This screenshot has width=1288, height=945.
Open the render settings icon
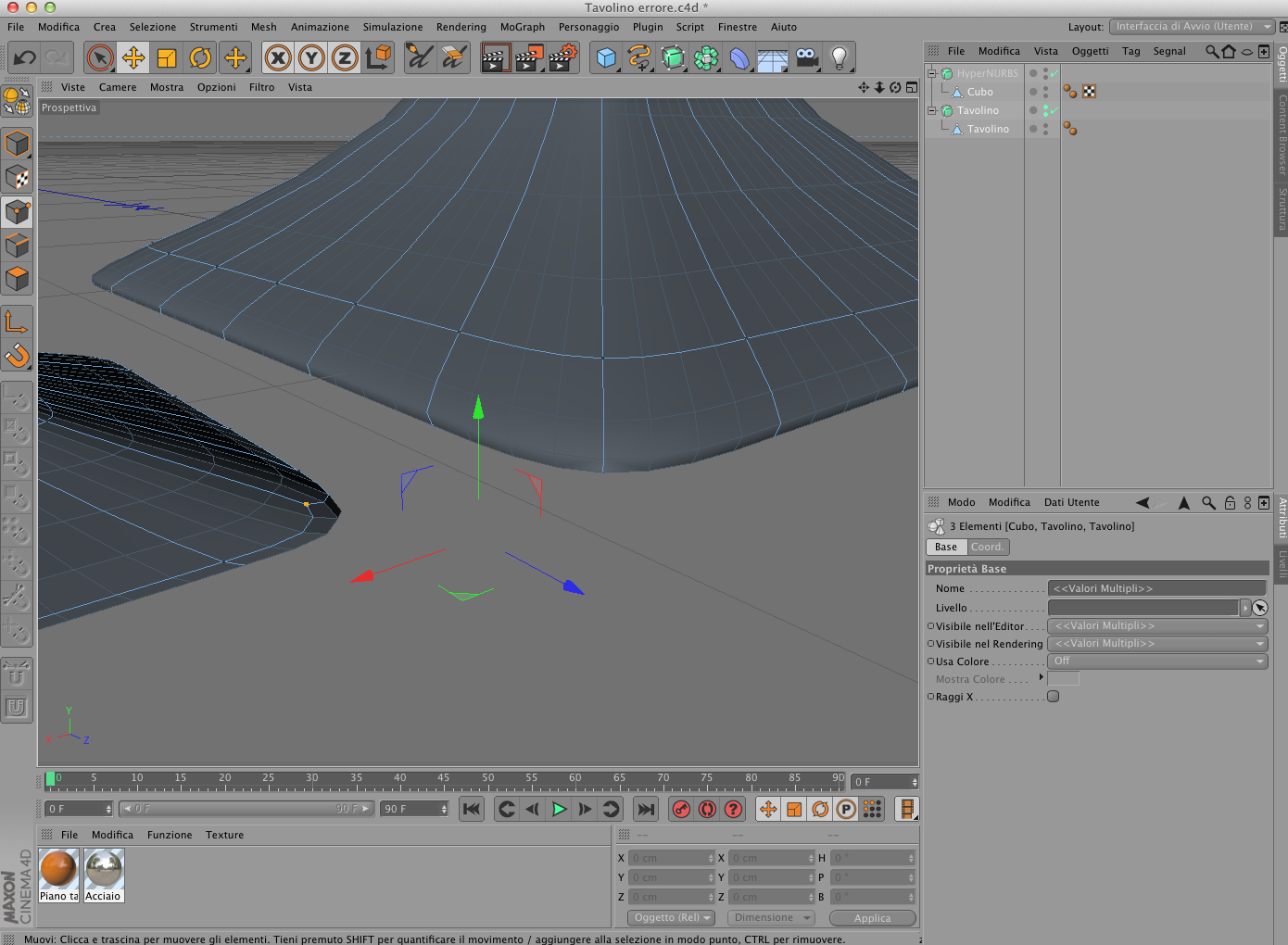point(562,57)
